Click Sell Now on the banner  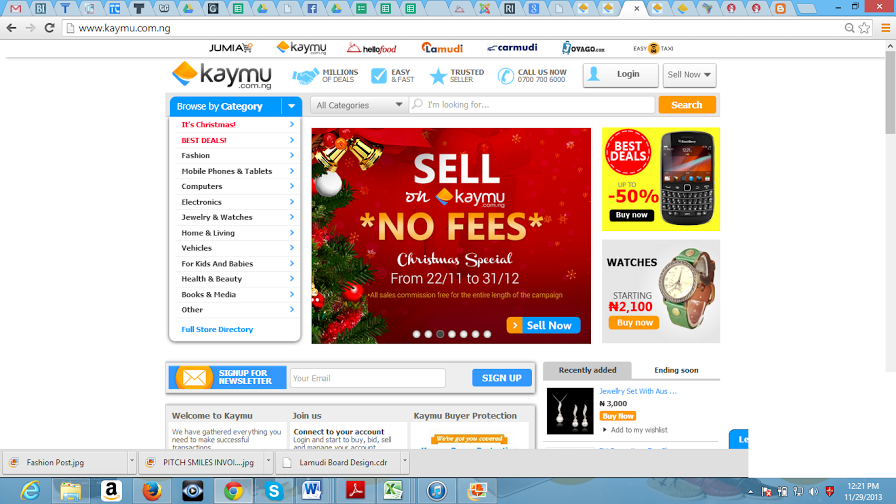(x=543, y=325)
